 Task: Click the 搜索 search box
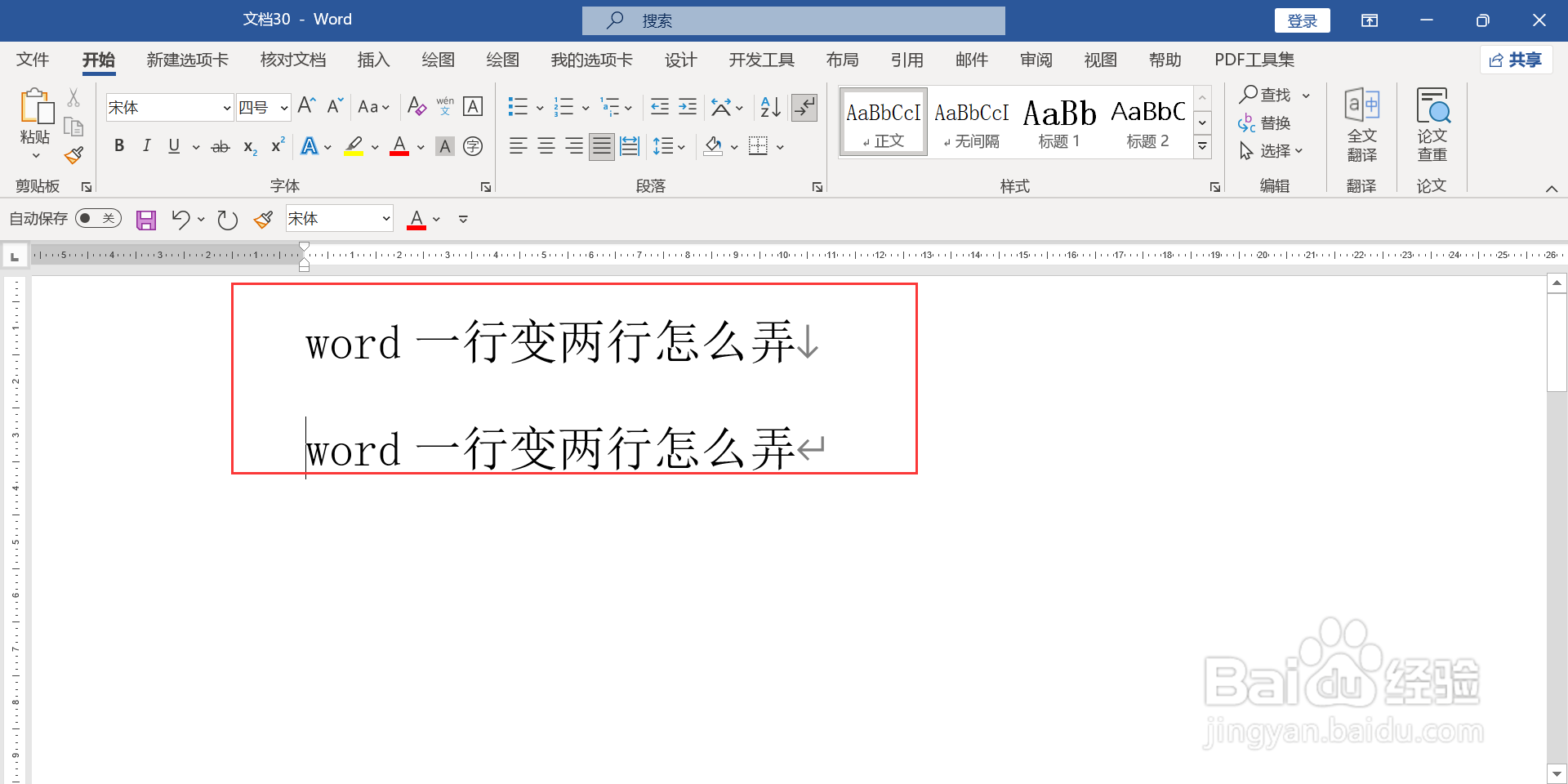(x=793, y=20)
